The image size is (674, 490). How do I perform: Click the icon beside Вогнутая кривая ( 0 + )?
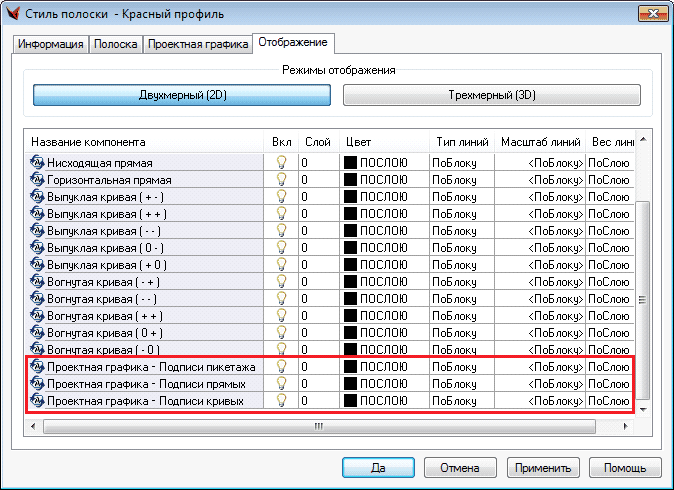coord(38,333)
